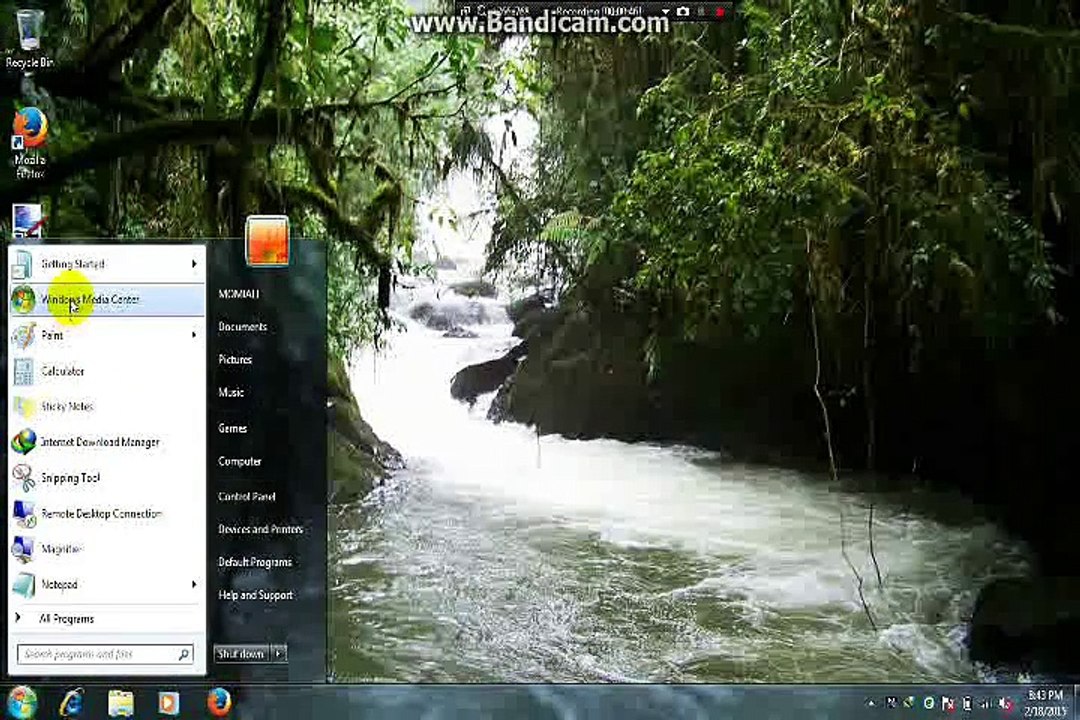
Task: Click the Shut down button
Action: 242,653
